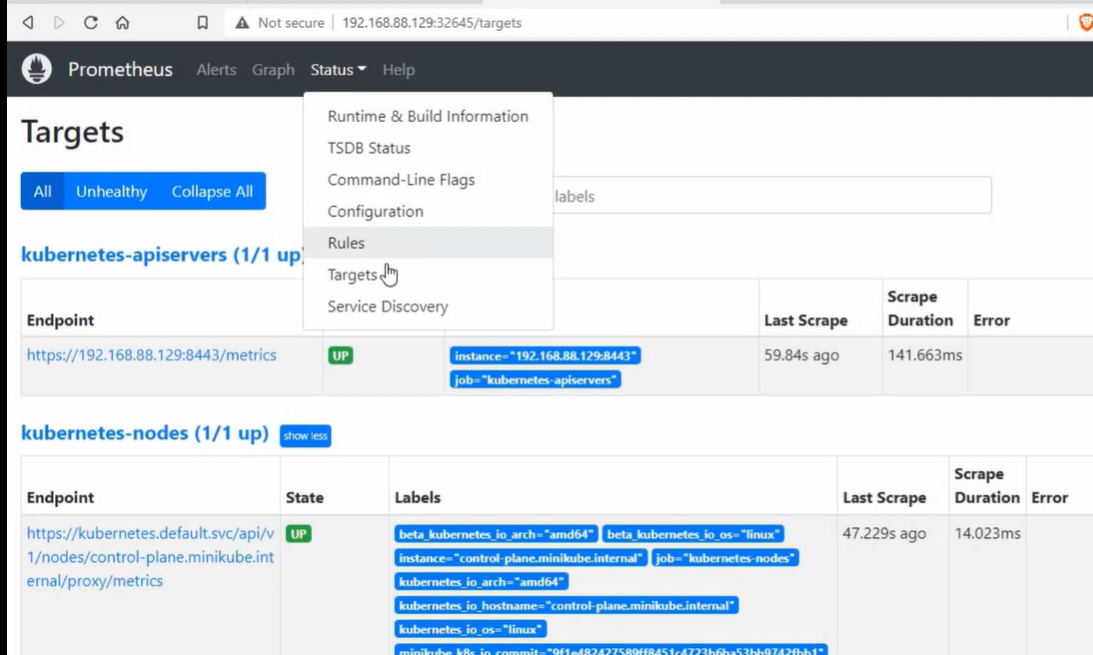Image resolution: width=1093 pixels, height=655 pixels.
Task: Click beta_kubernetes_io_arch="amd64" label
Action: coord(496,534)
